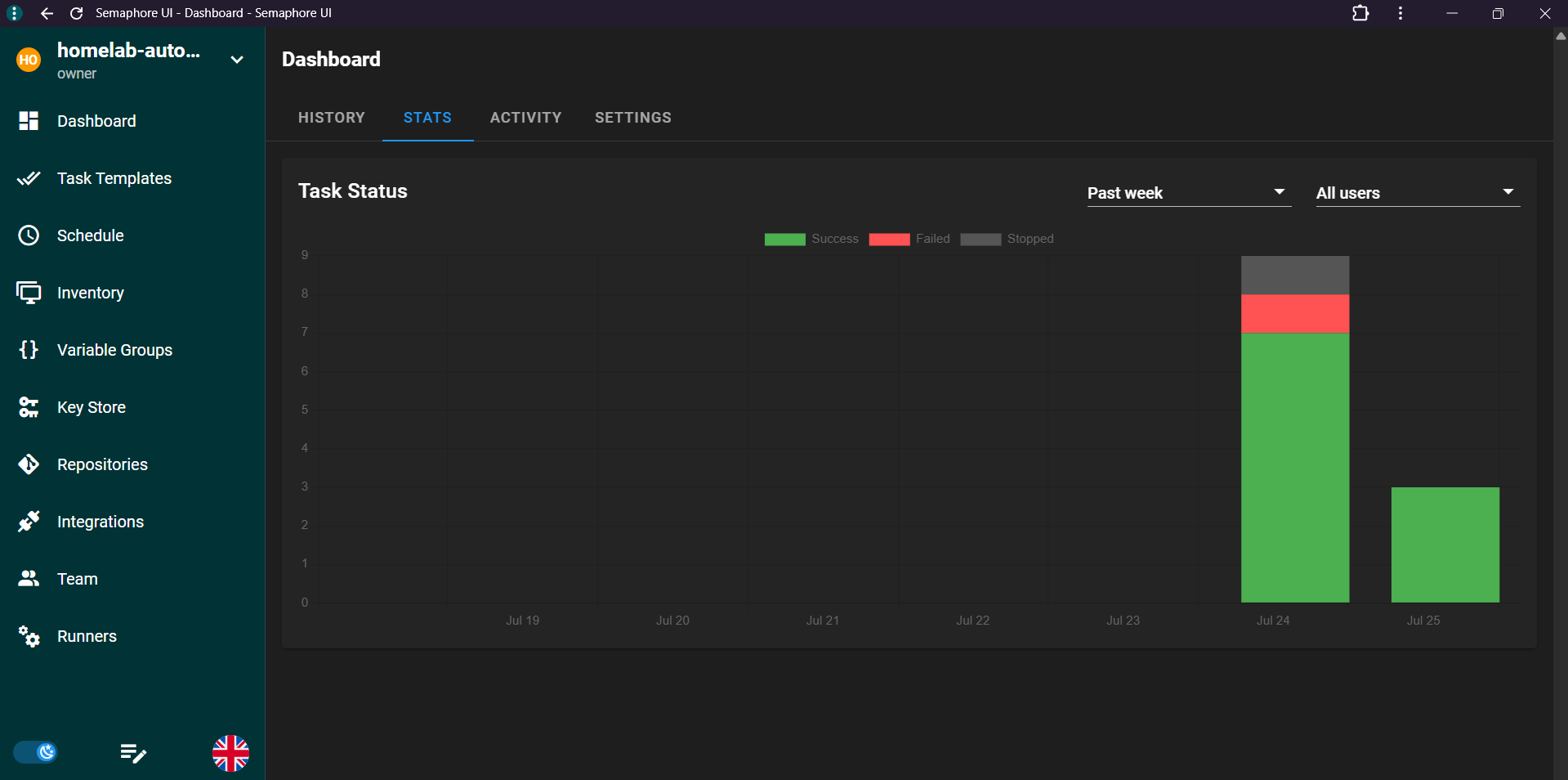
Task: Click the Task Status heading
Action: coord(353,191)
